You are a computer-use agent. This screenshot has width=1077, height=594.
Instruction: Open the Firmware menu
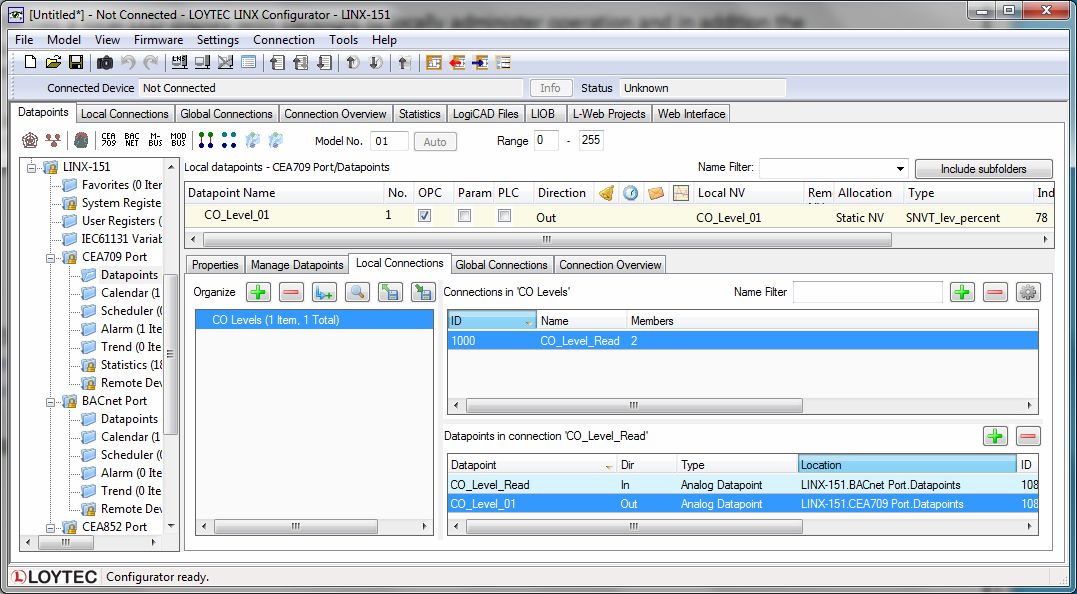(x=158, y=40)
